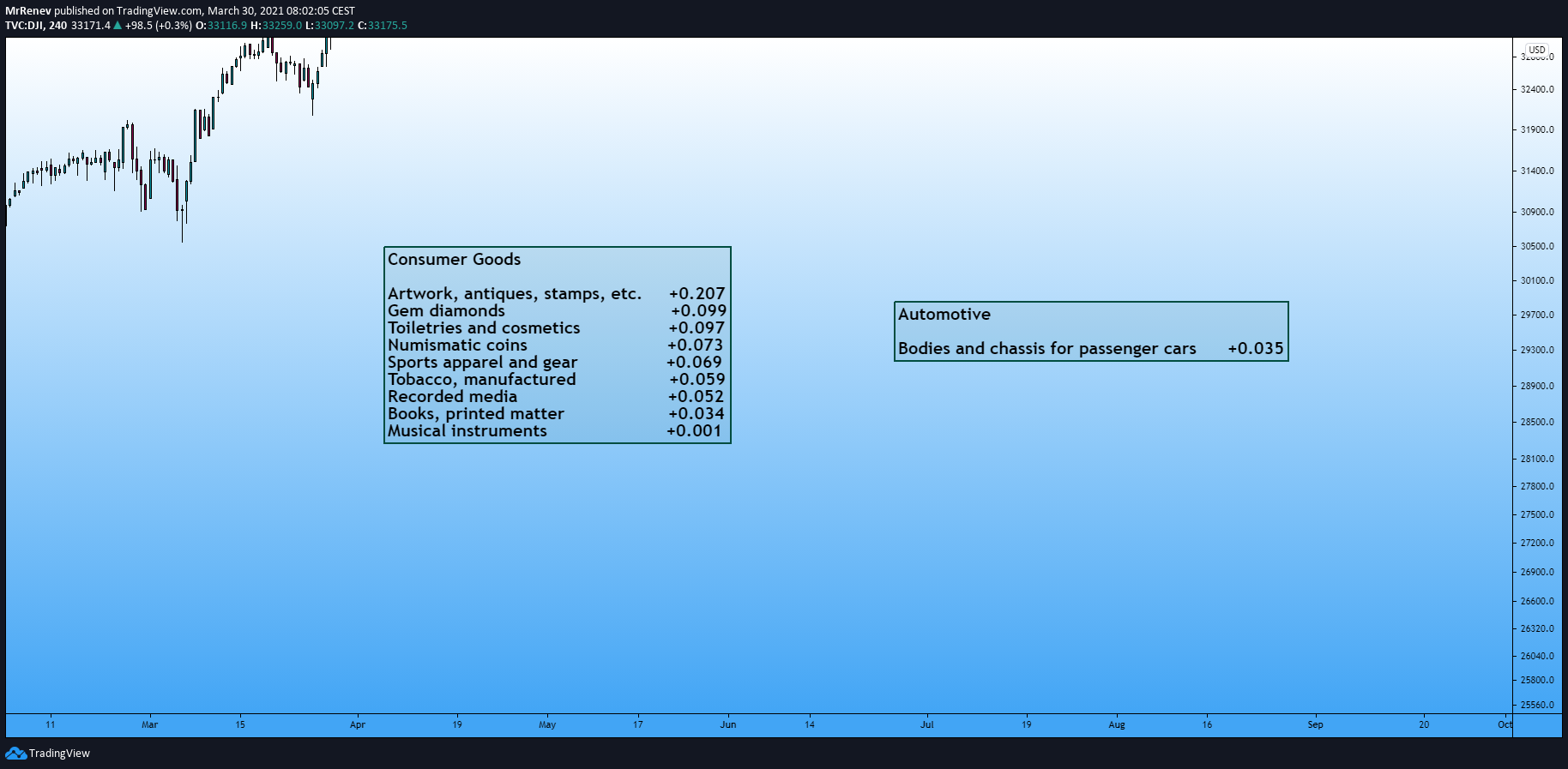The image size is (1568, 769).
Task: Click the May label on time axis
Action: tap(547, 725)
